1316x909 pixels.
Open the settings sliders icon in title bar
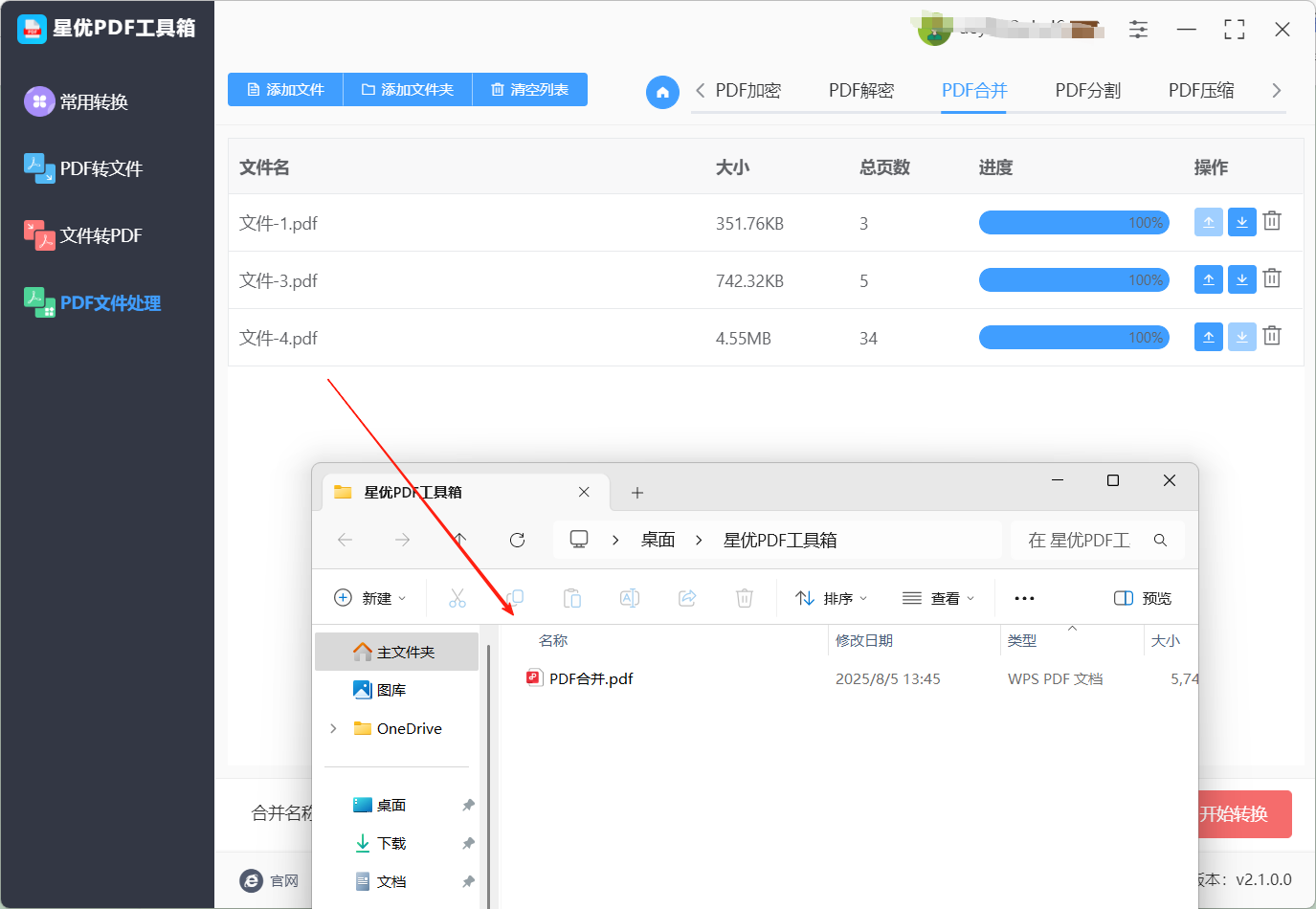point(1138,30)
